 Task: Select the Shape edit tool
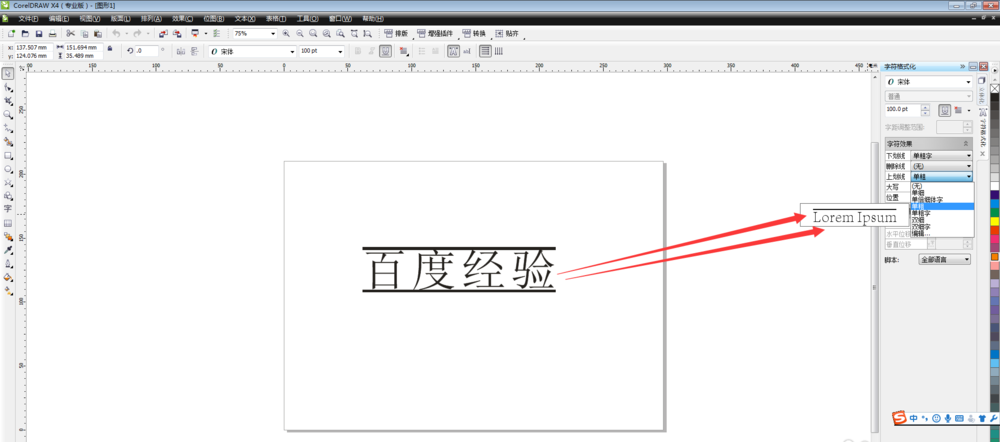click(8, 87)
